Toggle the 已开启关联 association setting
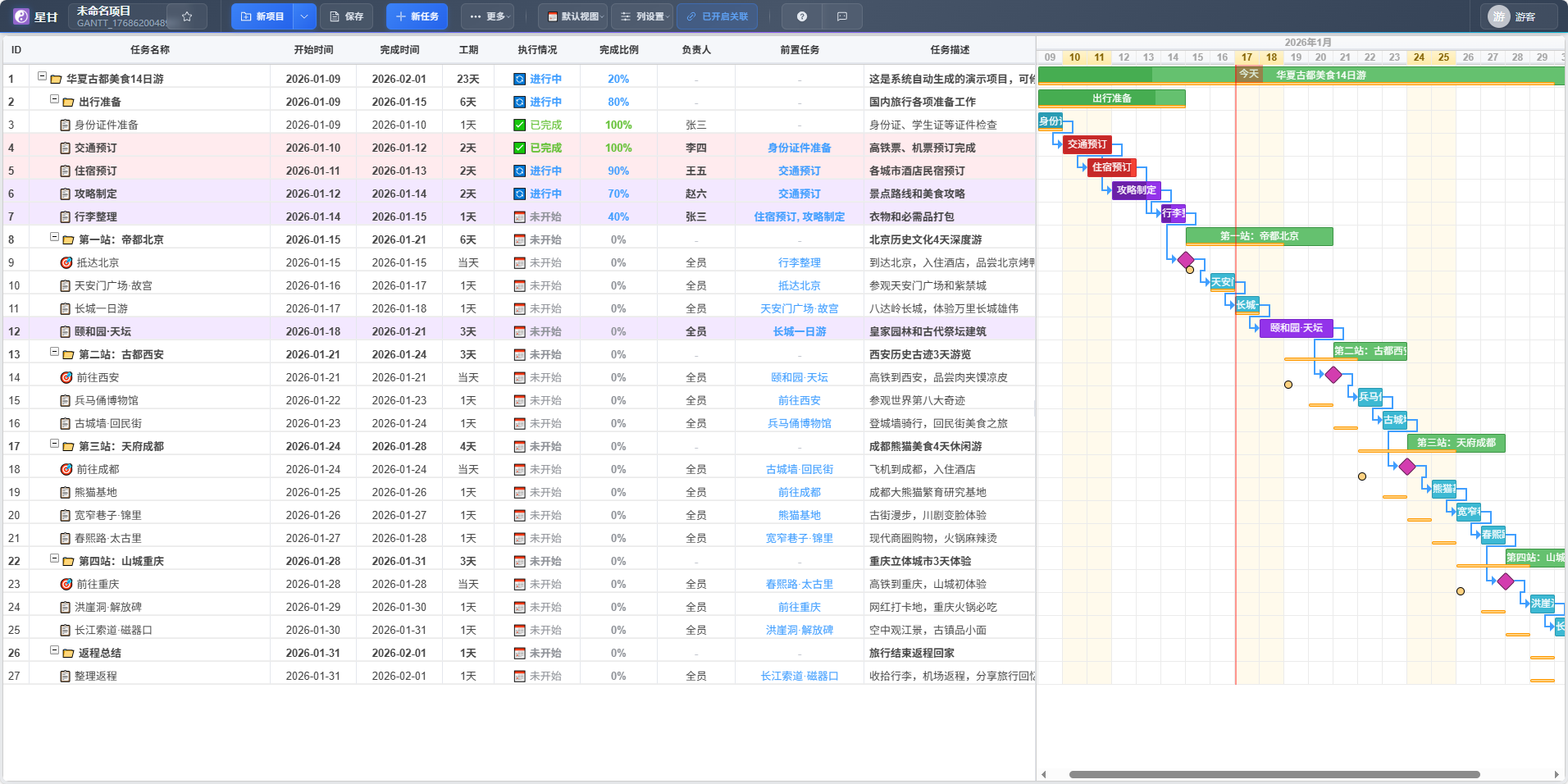This screenshot has height=784, width=1568. [717, 16]
